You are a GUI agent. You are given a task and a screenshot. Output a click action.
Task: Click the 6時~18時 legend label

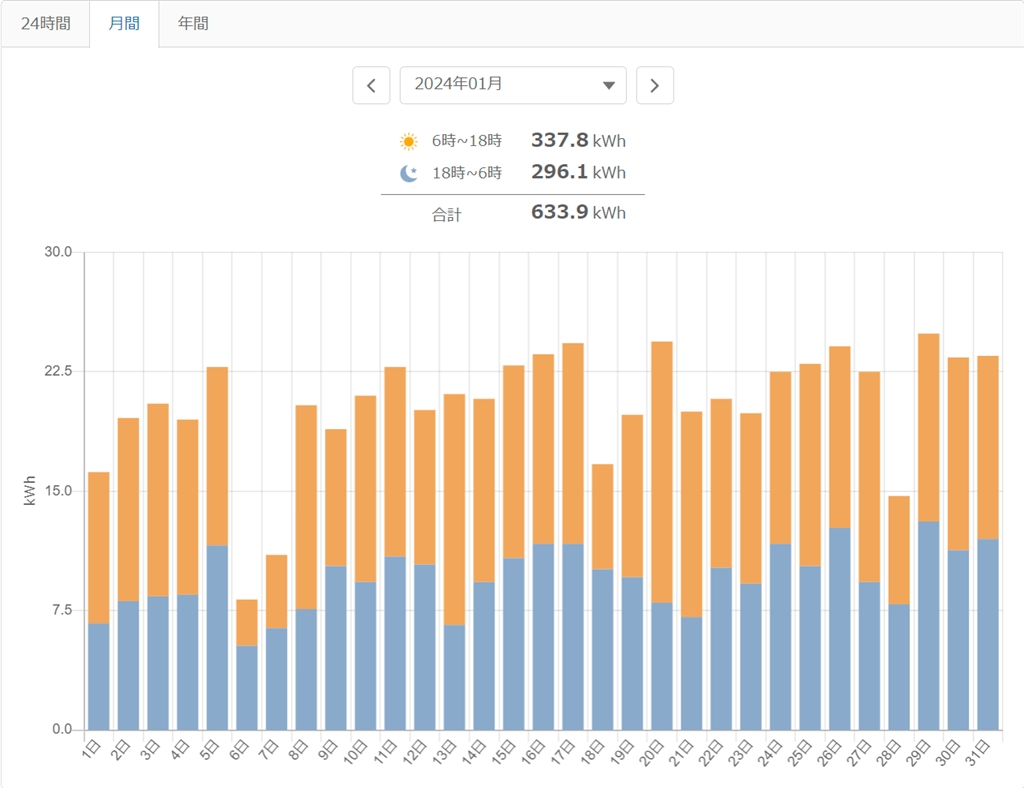pyautogui.click(x=467, y=141)
